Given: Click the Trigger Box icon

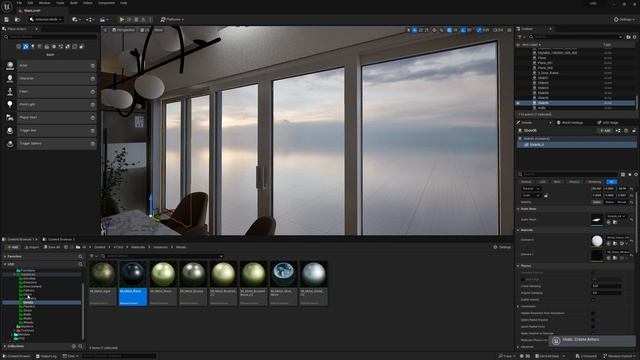Looking at the screenshot, I should coord(10,131).
